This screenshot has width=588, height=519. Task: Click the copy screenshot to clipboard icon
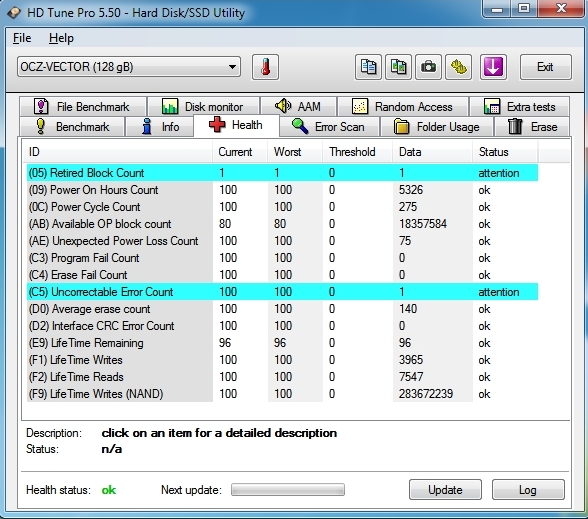tap(398, 67)
